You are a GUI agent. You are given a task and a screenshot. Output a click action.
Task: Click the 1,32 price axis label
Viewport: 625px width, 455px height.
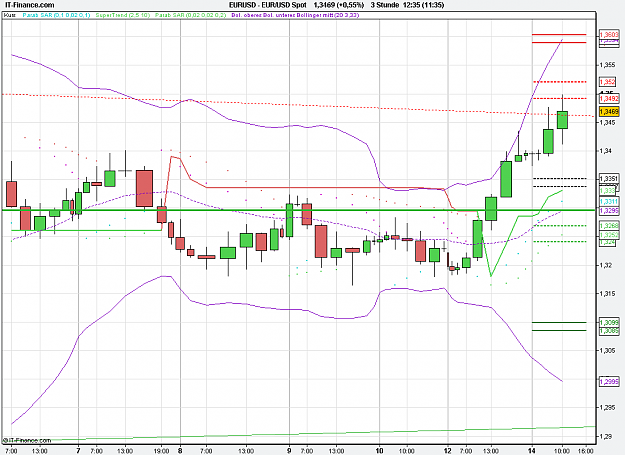click(x=606, y=265)
